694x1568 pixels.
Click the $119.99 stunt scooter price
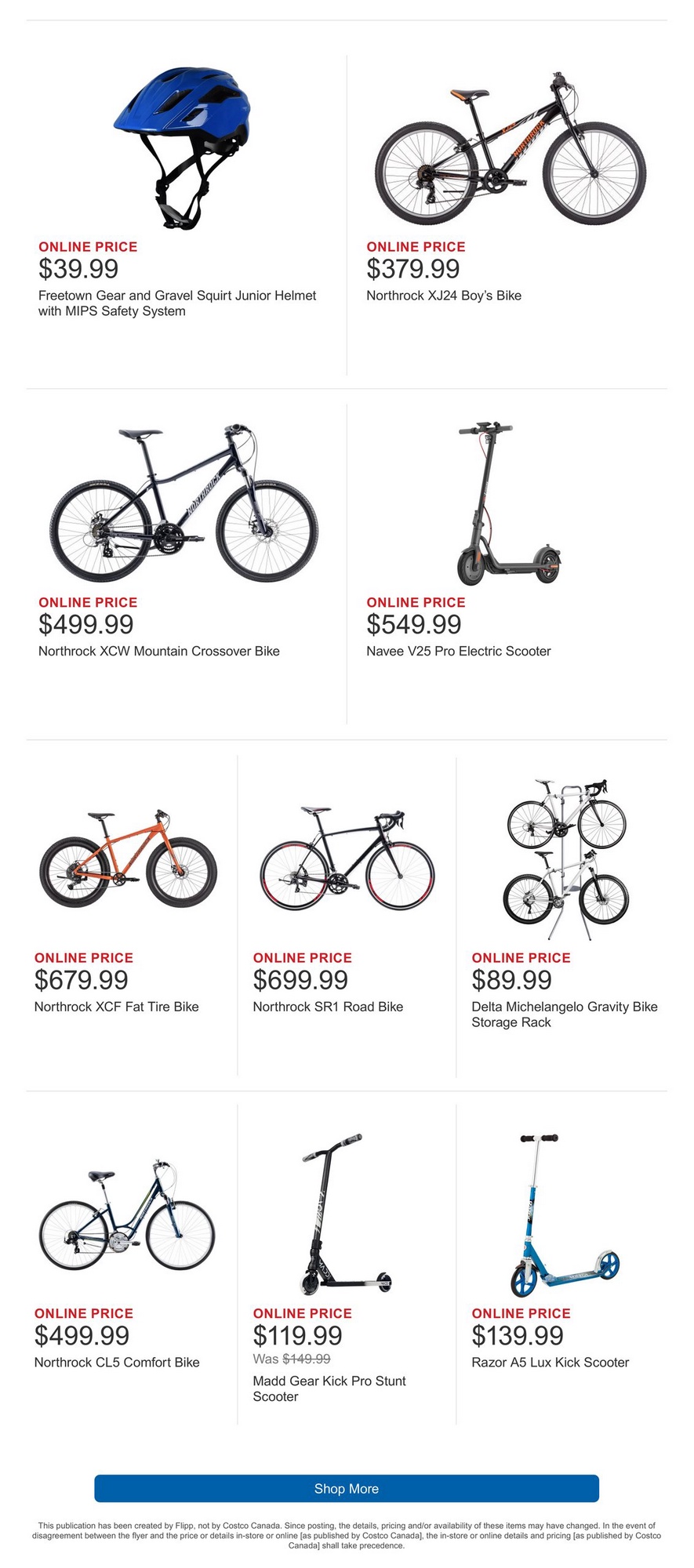(297, 1335)
